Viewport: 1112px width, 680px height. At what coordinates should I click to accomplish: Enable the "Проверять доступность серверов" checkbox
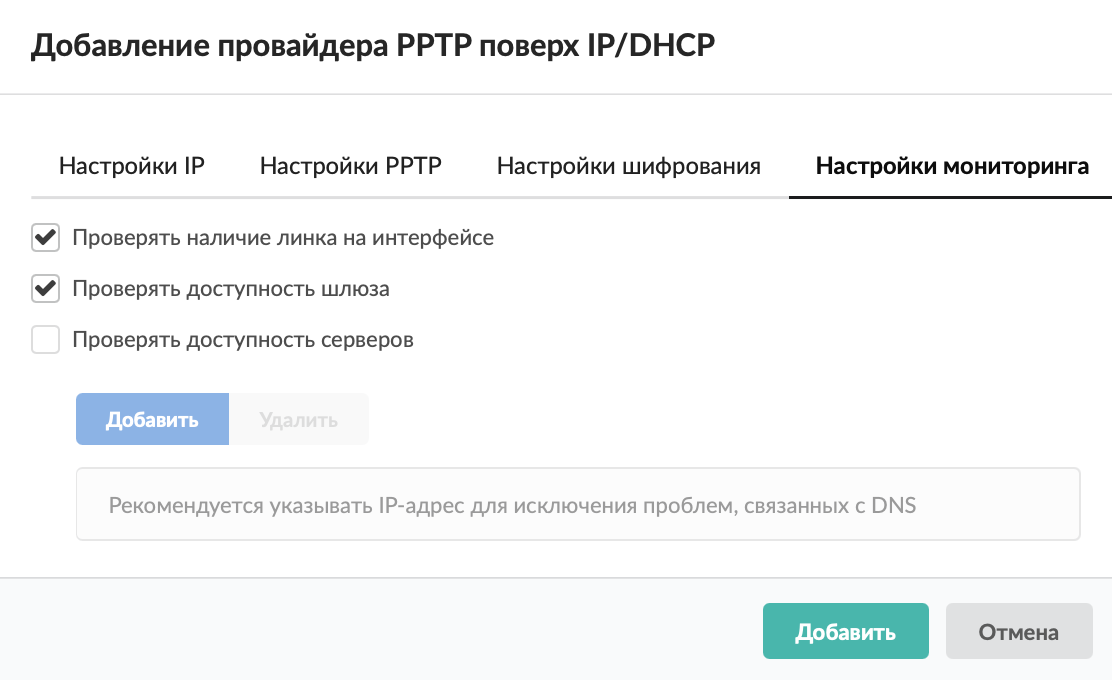45,340
